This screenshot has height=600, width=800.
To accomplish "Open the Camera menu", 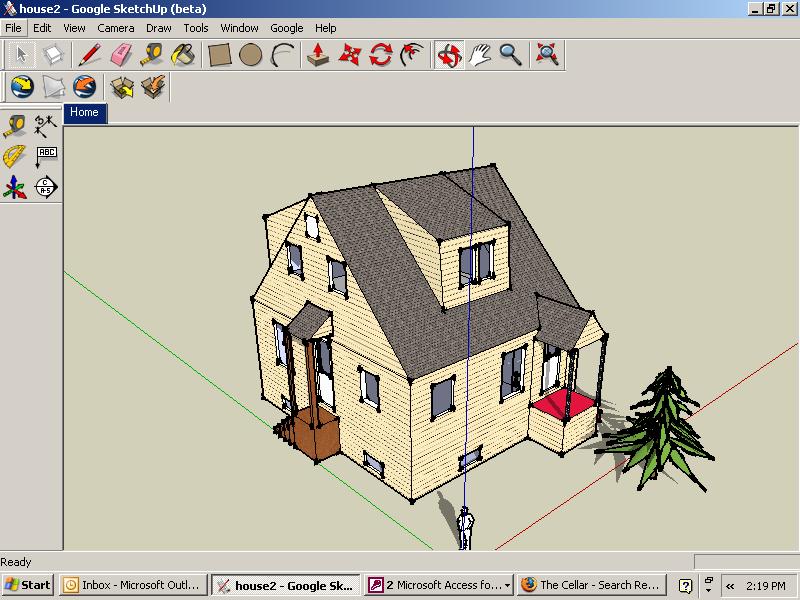I will pos(116,28).
